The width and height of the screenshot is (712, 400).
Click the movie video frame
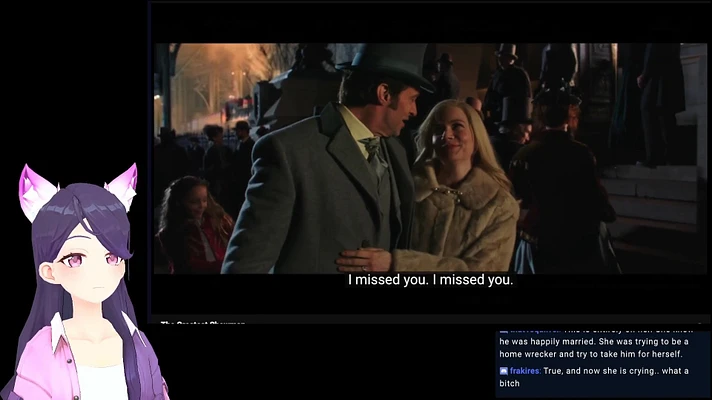[430, 158]
